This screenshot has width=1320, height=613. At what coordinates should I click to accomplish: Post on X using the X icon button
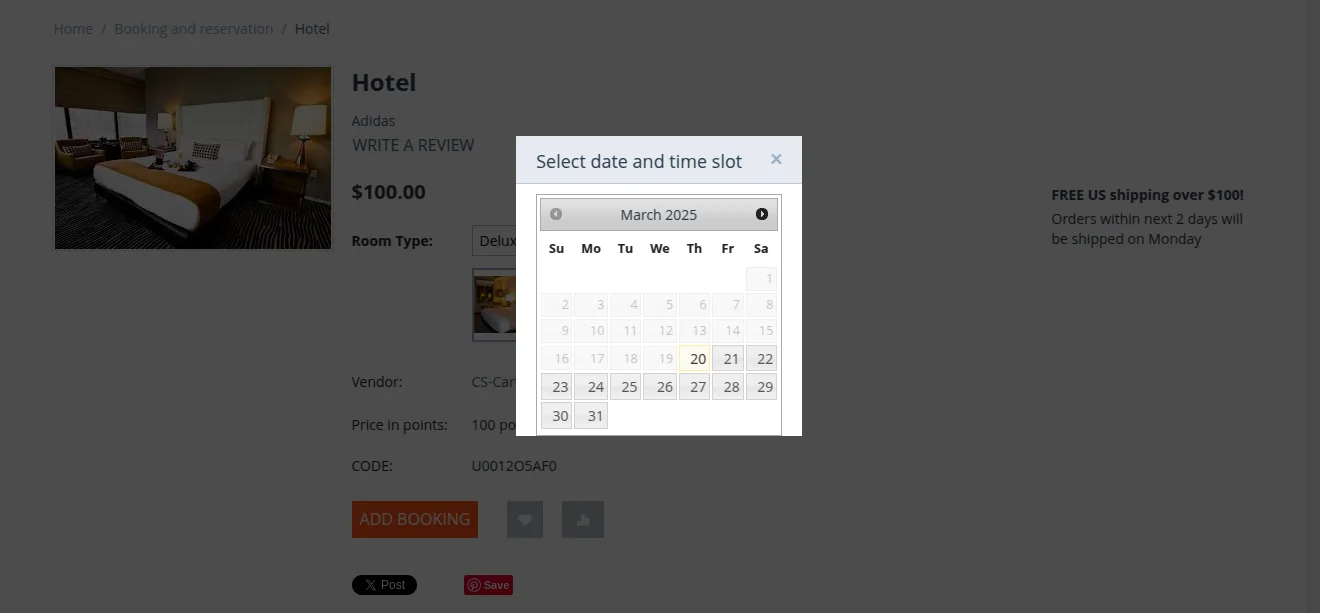click(384, 585)
